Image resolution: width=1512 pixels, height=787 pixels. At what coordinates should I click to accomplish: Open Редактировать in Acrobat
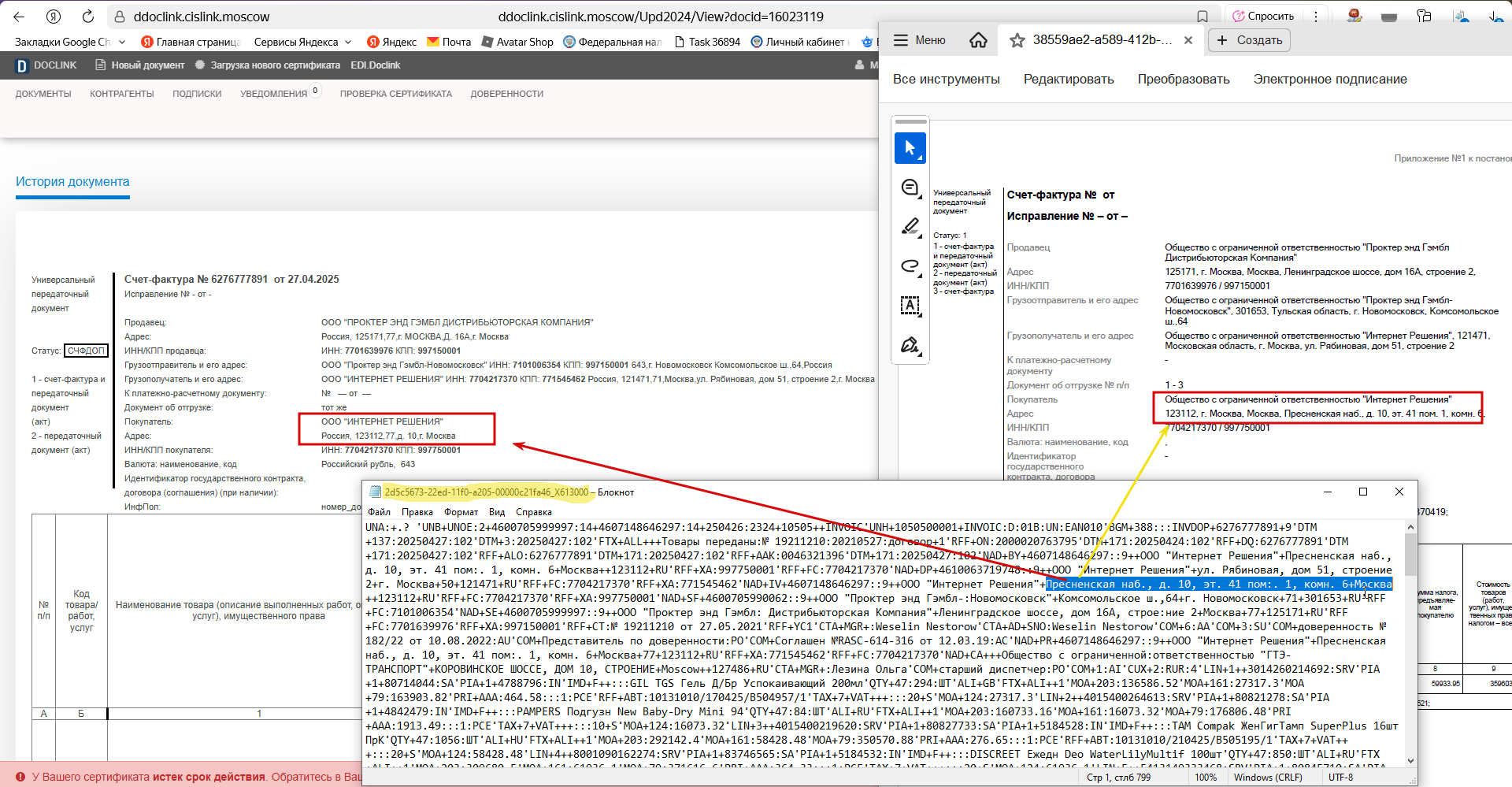pyautogui.click(x=1069, y=80)
